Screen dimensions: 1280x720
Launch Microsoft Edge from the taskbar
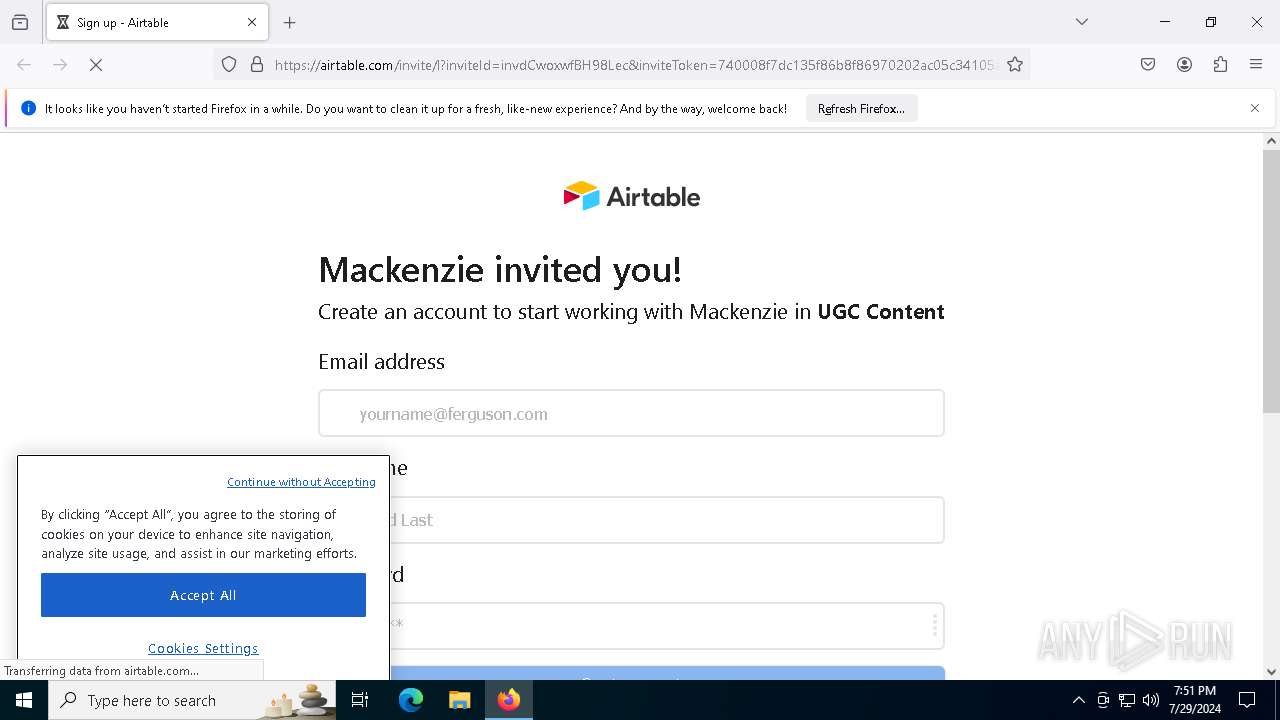(411, 700)
